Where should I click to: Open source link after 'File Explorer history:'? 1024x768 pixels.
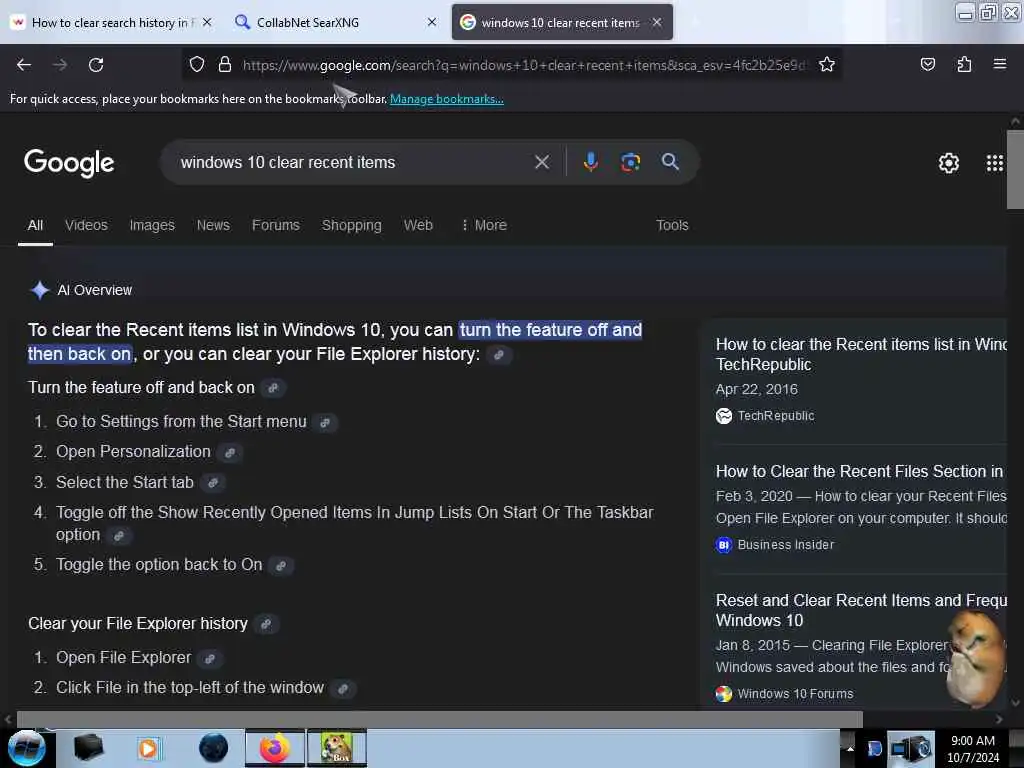pyautogui.click(x=499, y=355)
